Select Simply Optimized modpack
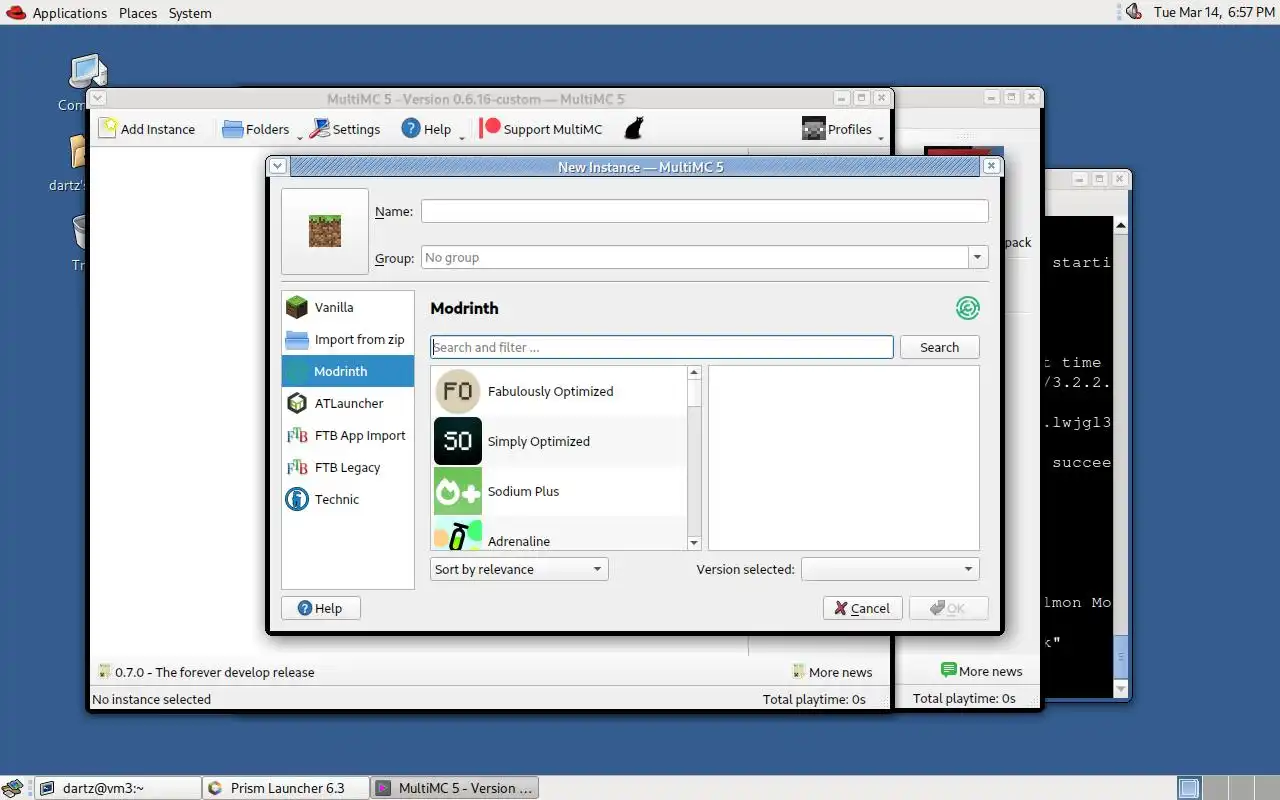This screenshot has width=1280, height=800. pos(559,441)
